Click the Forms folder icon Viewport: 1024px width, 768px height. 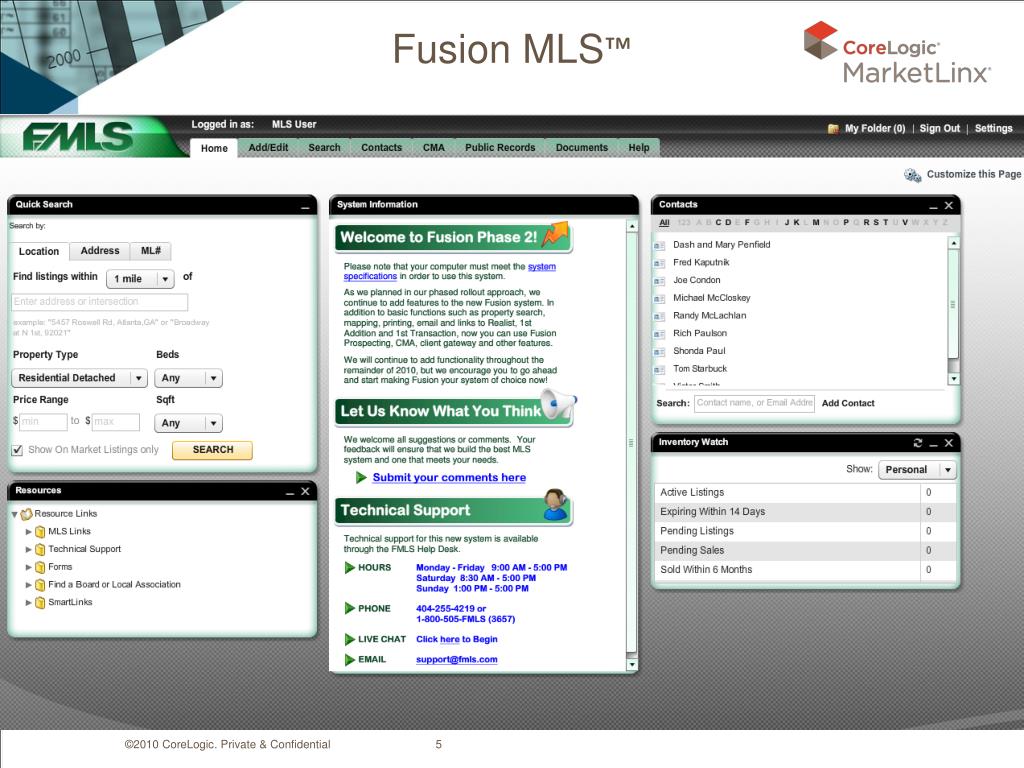[40, 567]
